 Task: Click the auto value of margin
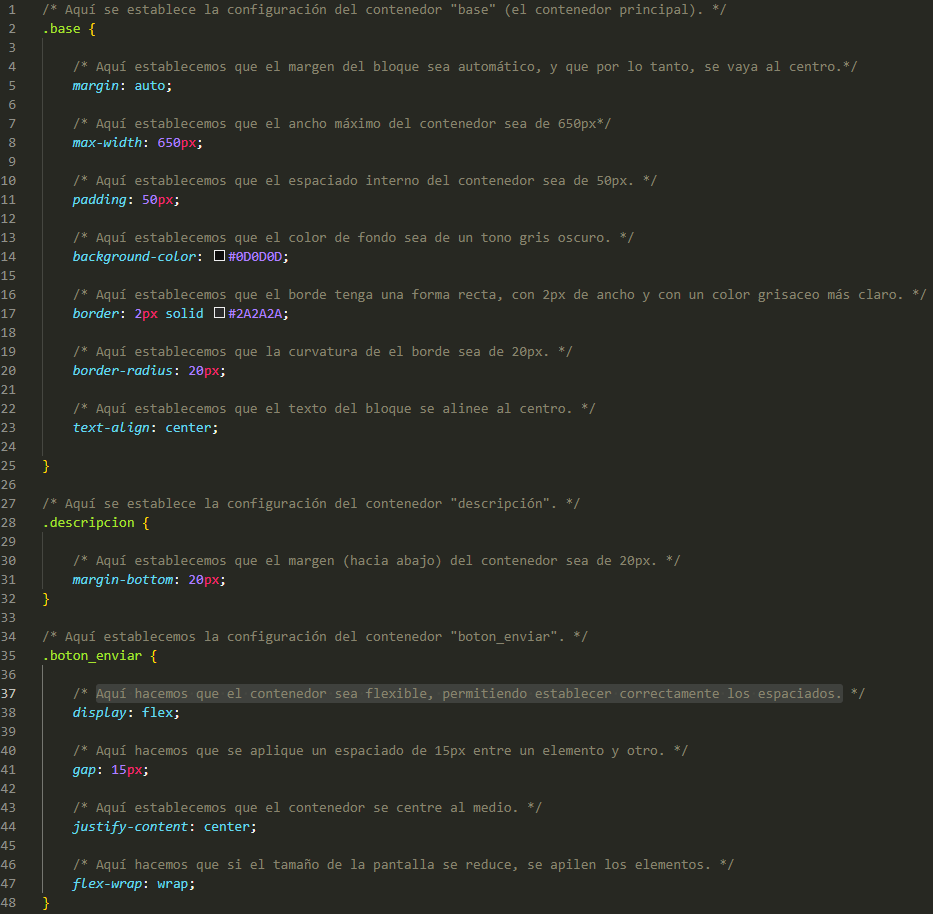pyautogui.click(x=149, y=86)
